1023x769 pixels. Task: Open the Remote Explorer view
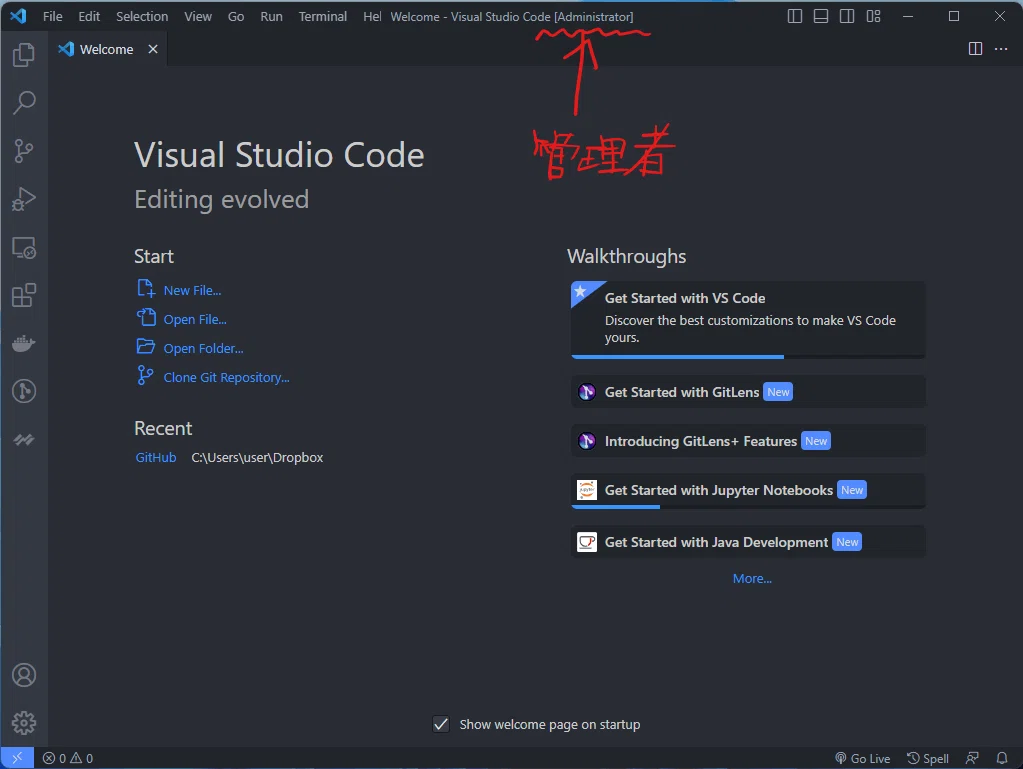(24, 248)
